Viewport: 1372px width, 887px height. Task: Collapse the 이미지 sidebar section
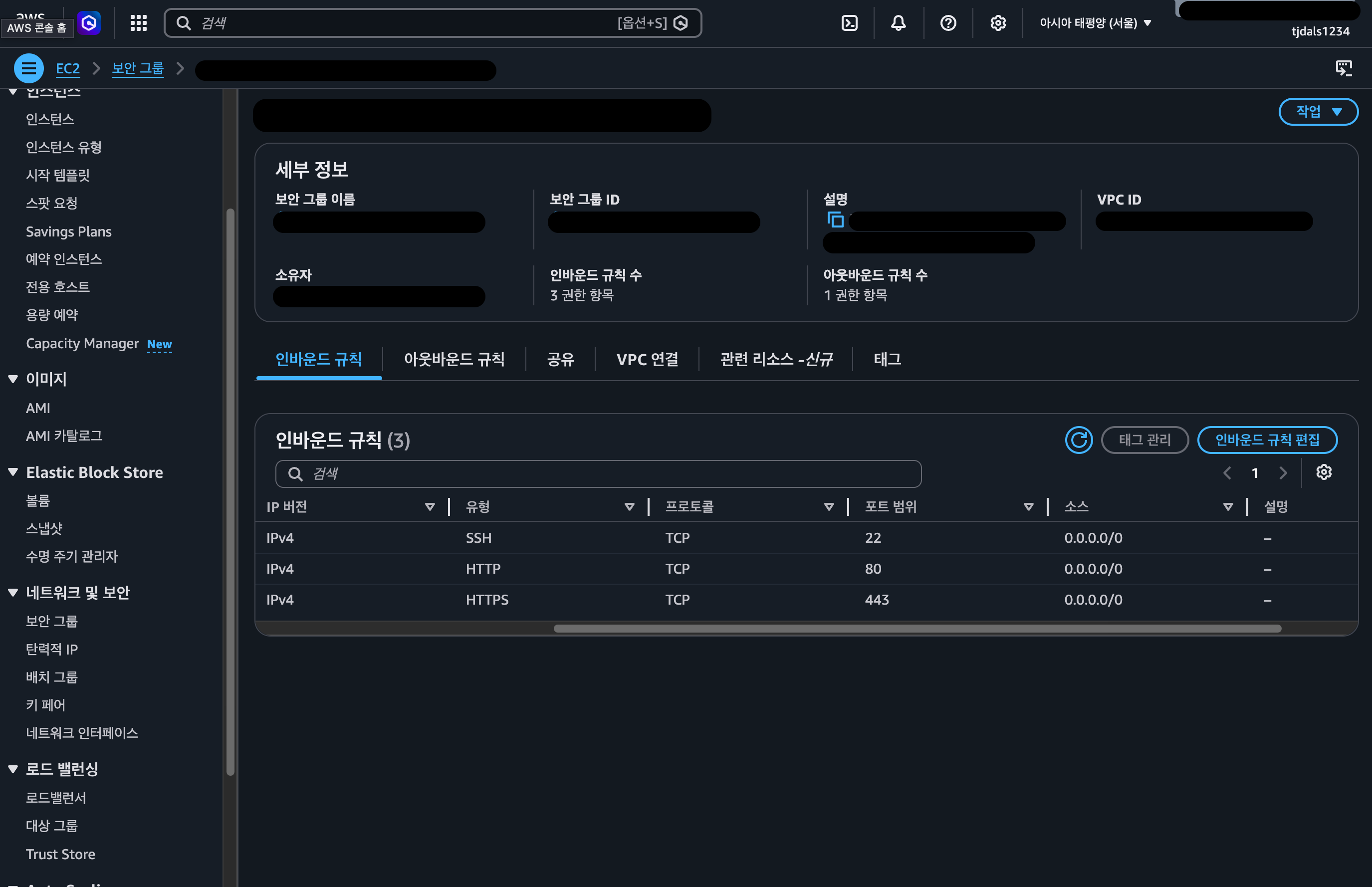[12, 379]
